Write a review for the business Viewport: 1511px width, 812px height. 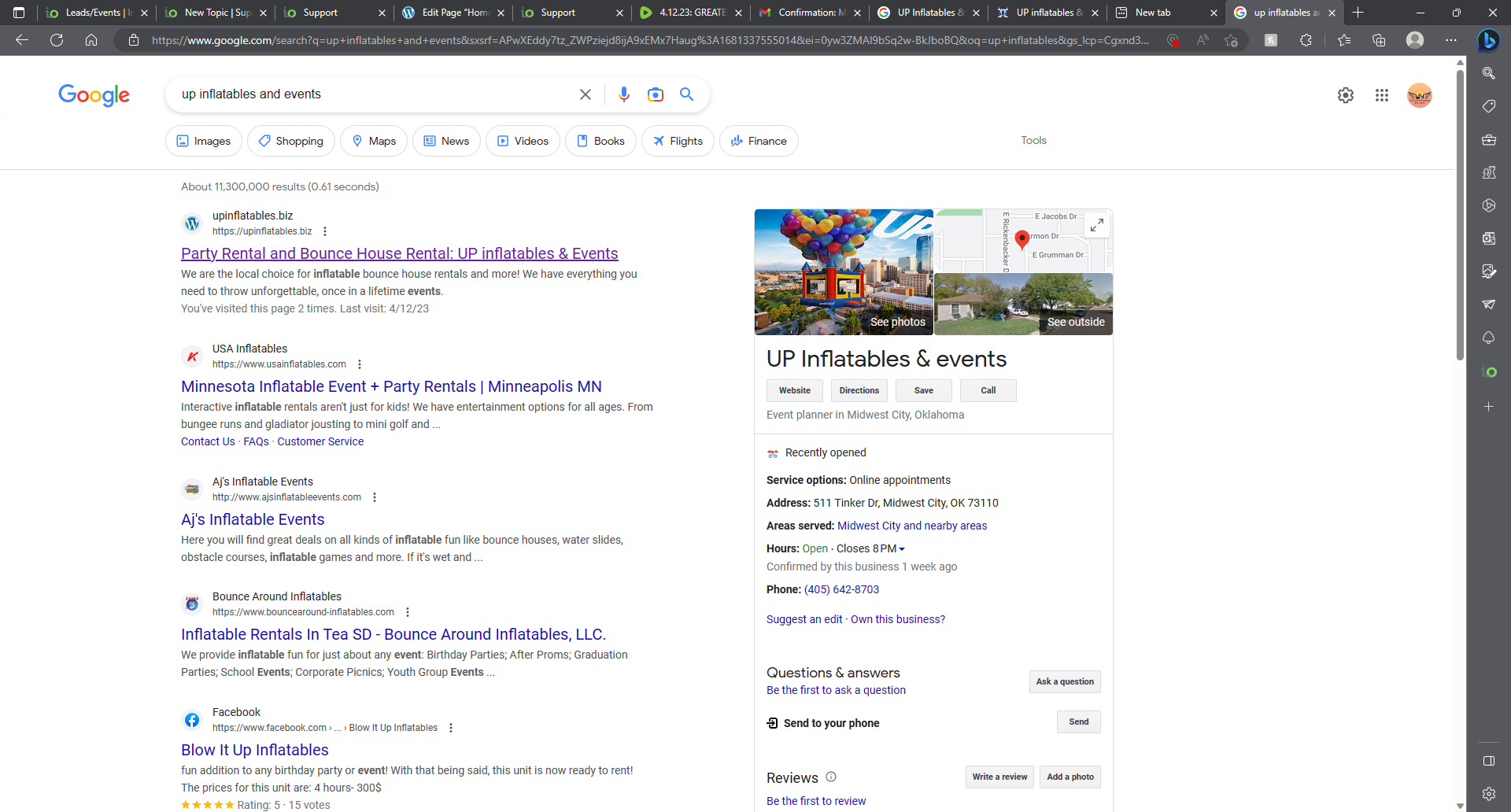[999, 777]
